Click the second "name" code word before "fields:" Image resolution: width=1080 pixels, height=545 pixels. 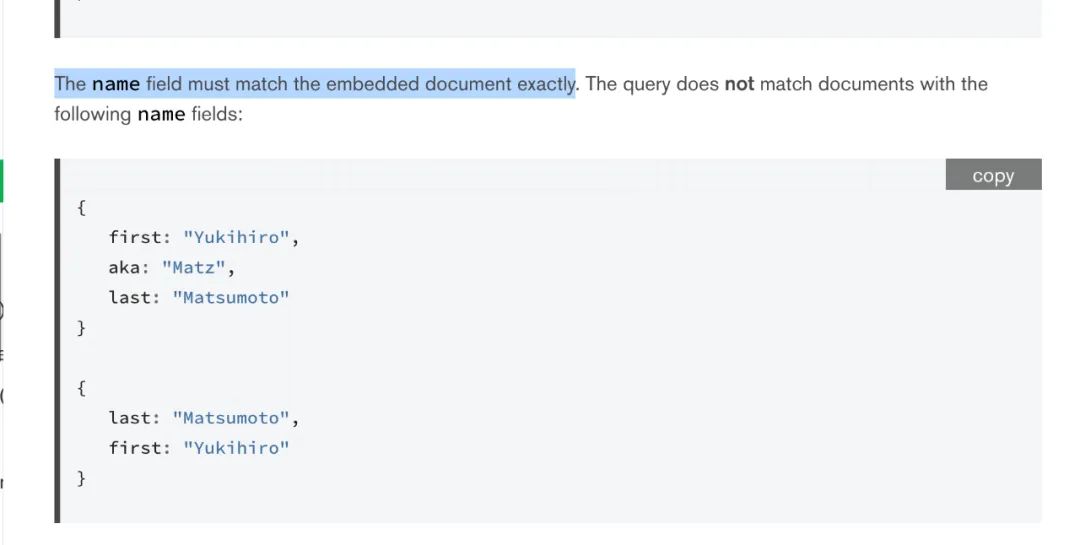161,114
